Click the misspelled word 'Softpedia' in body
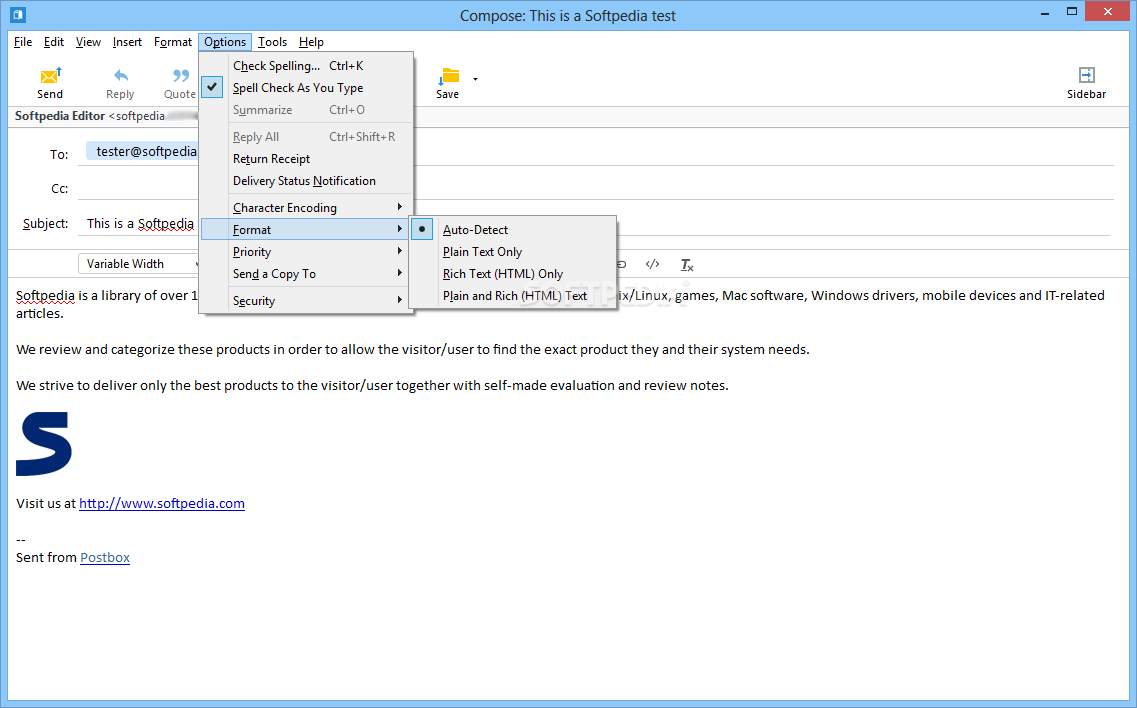The image size is (1137, 708). tap(45, 296)
